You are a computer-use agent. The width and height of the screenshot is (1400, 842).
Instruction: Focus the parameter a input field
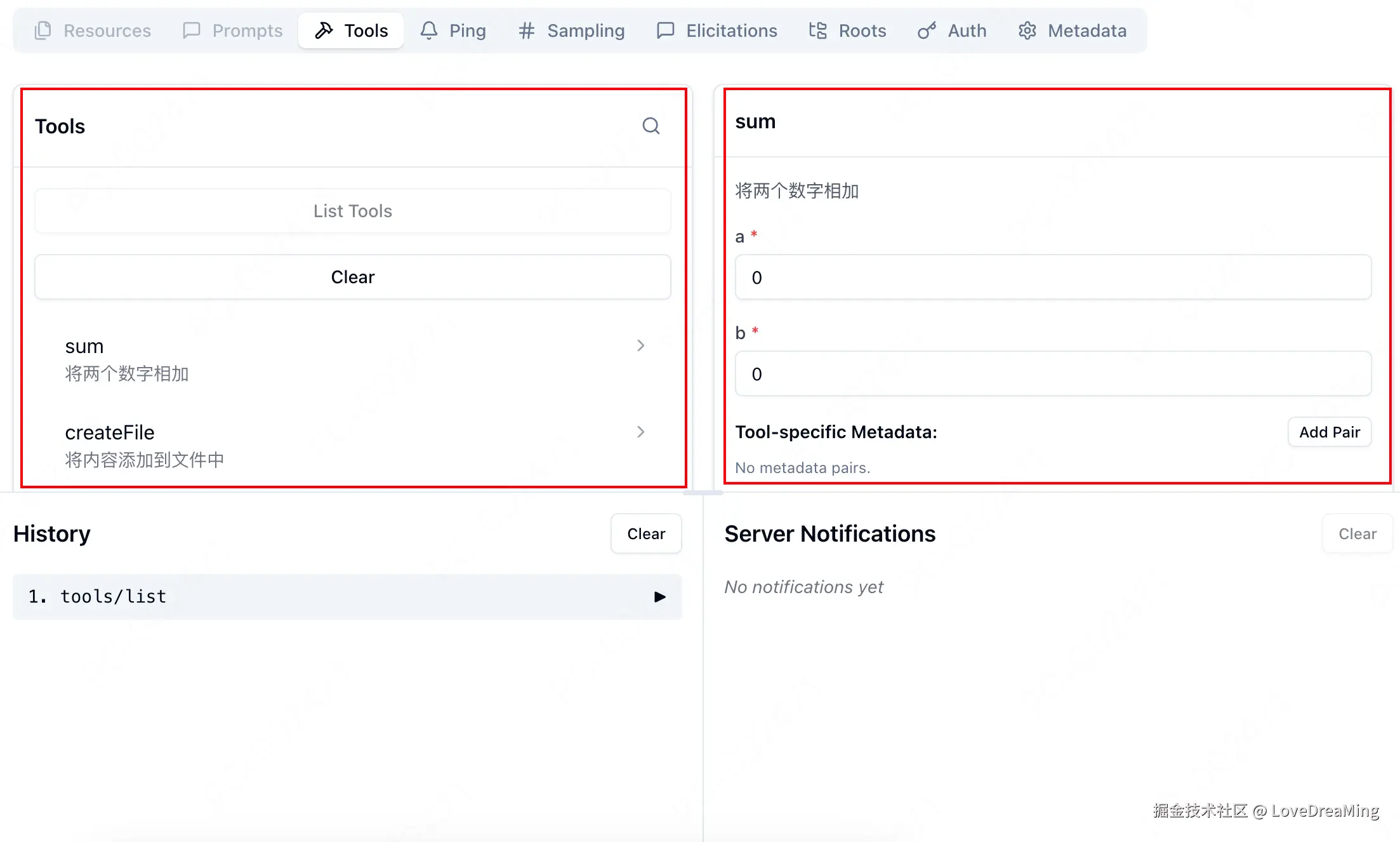click(x=1052, y=277)
